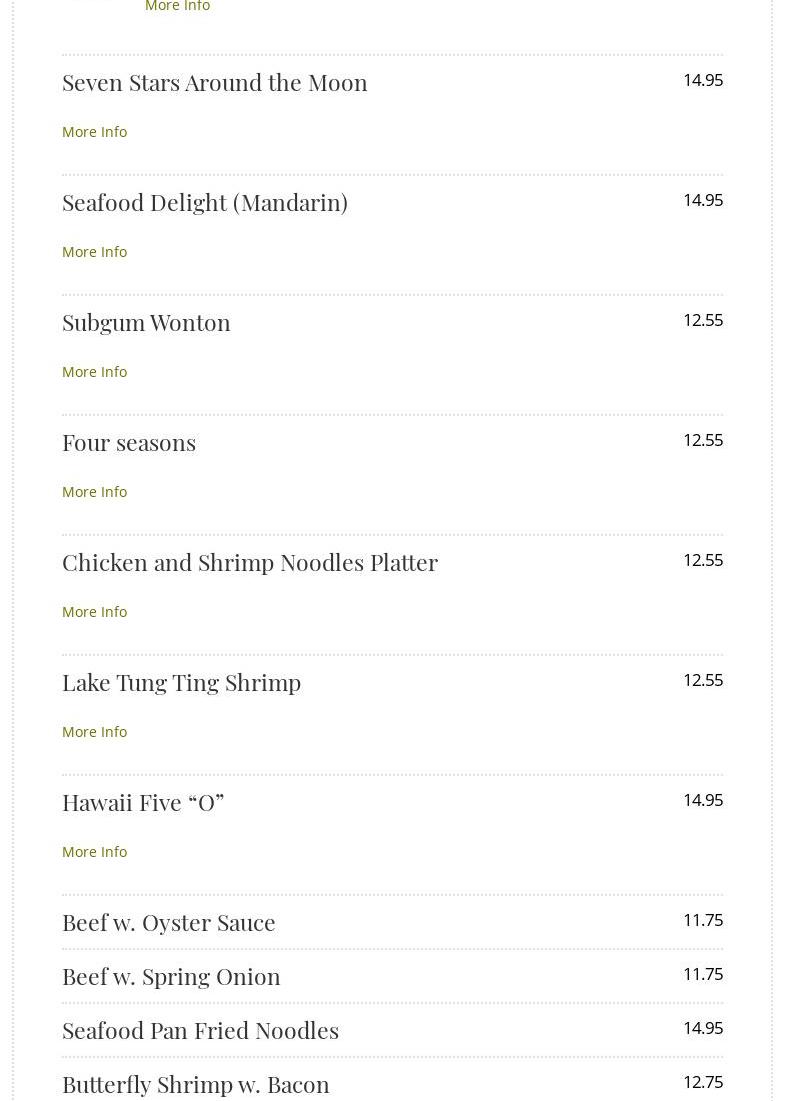Screen dimensions: 785x1101
Task: Click the Beef w. Oyster Sauce item
Action: click(169, 922)
